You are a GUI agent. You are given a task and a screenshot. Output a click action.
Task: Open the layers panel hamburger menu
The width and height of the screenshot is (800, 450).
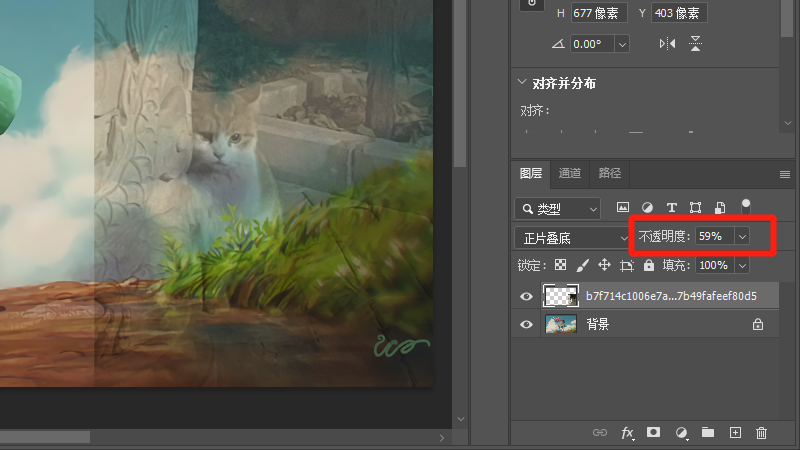[785, 174]
